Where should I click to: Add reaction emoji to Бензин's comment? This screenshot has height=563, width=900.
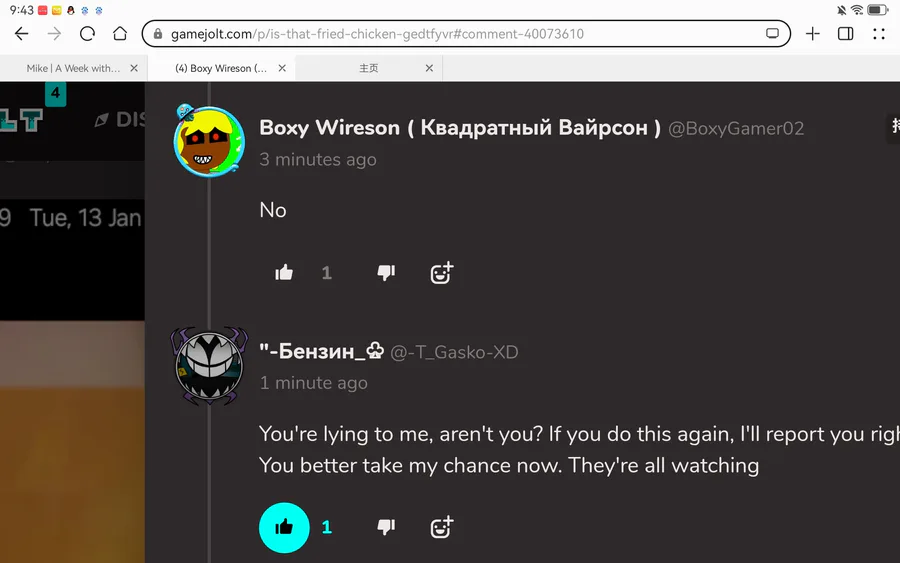441,527
